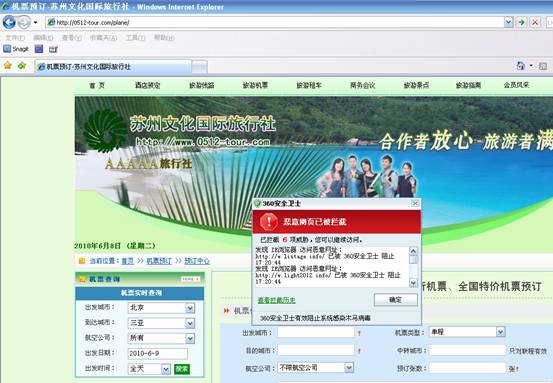The height and width of the screenshot is (383, 553).
Task: Click the more button in 机票查询 header
Action: tap(190, 279)
